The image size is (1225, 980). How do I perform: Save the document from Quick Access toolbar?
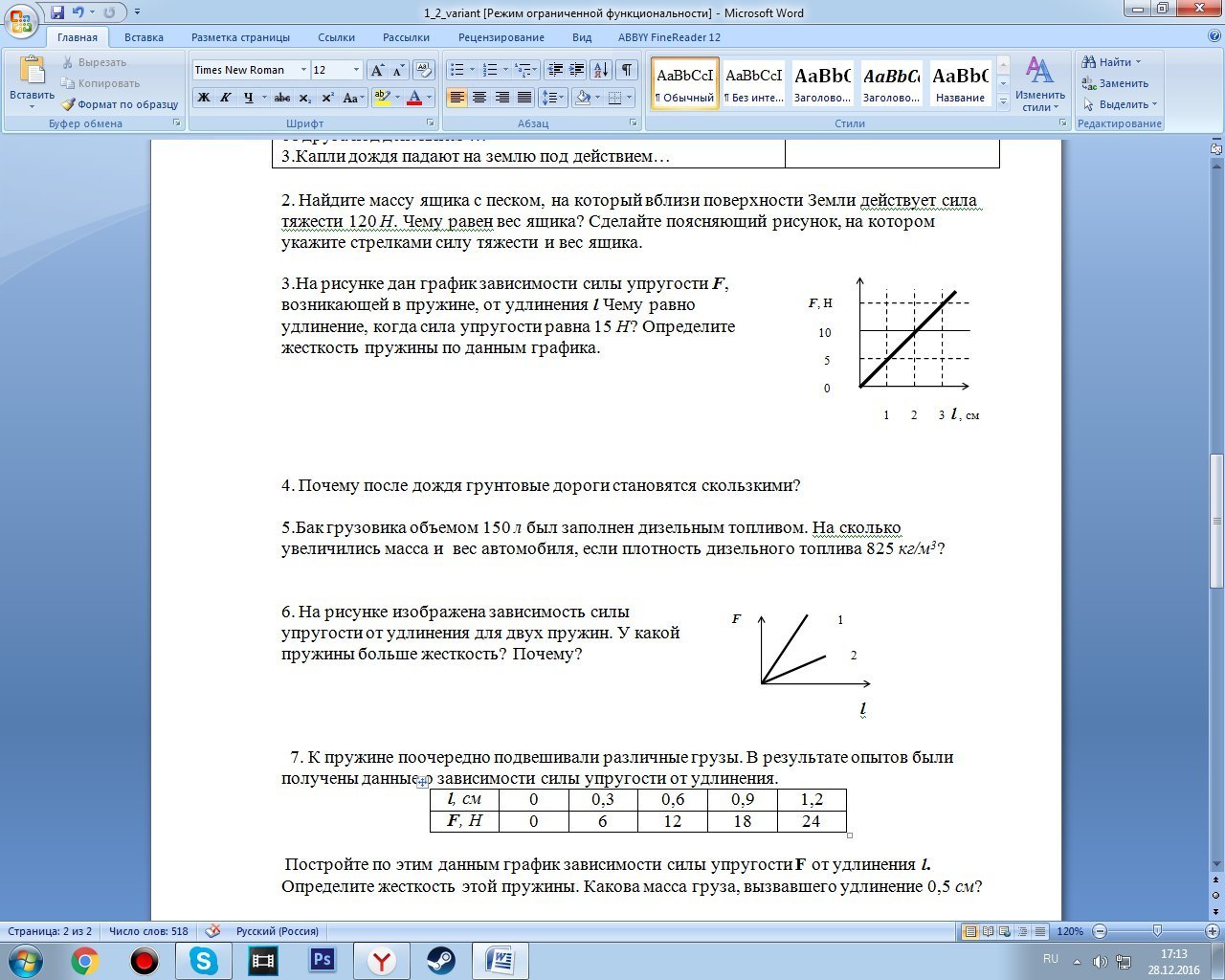coord(57,12)
